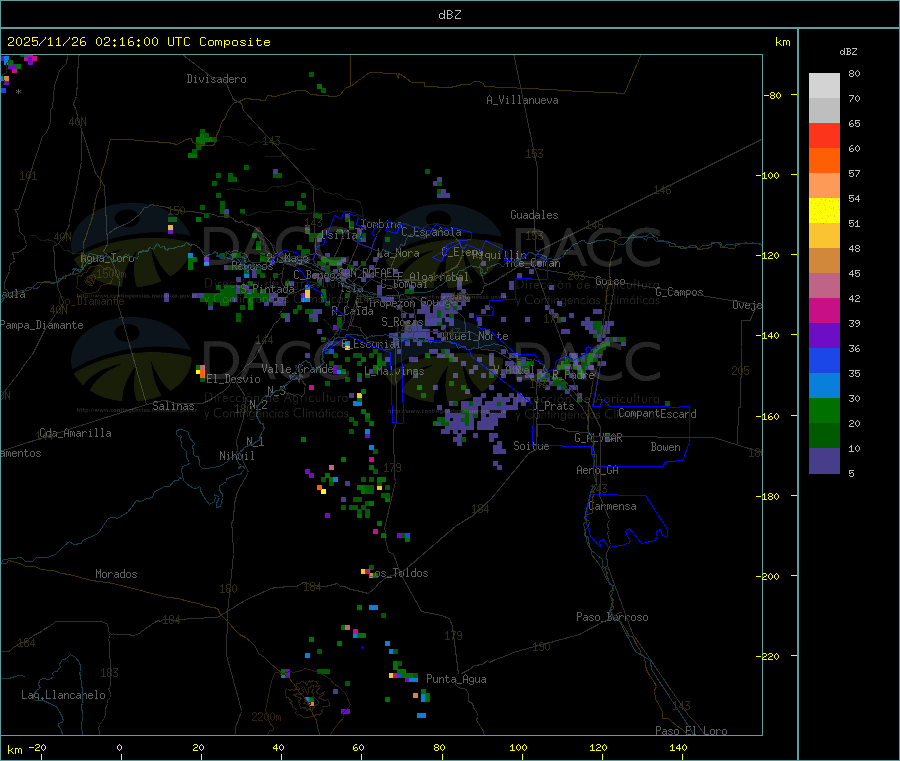Select the CompantEscard label
The width and height of the screenshot is (900, 761).
pos(657,414)
